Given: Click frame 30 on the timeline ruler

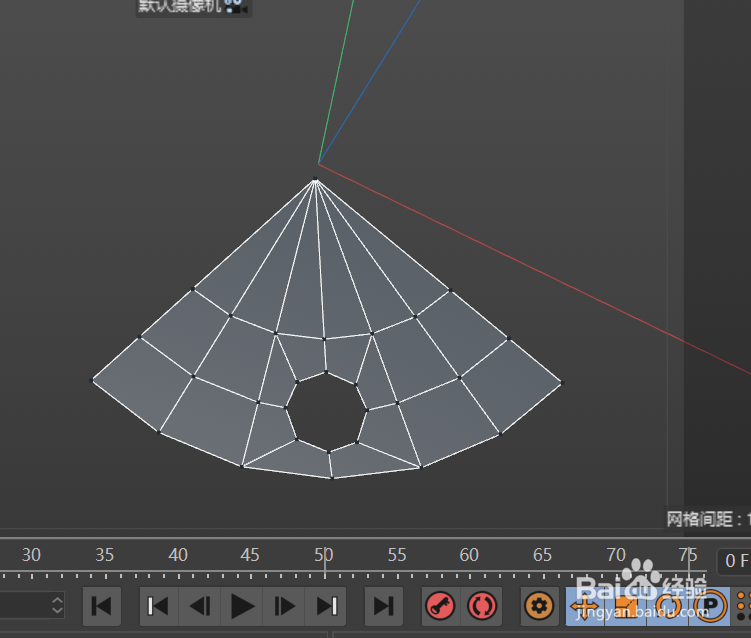Looking at the screenshot, I should (31, 555).
